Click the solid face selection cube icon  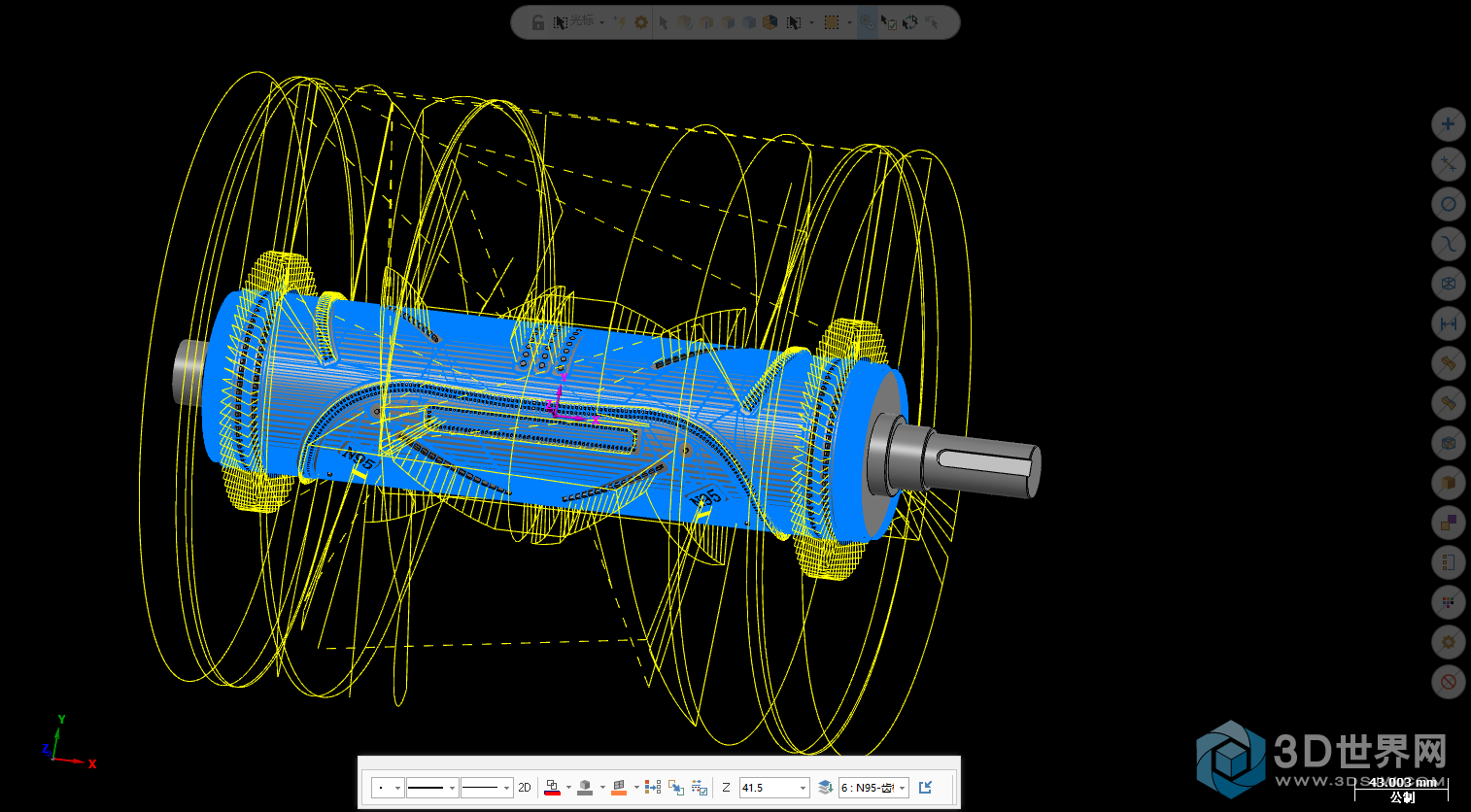pos(728,22)
